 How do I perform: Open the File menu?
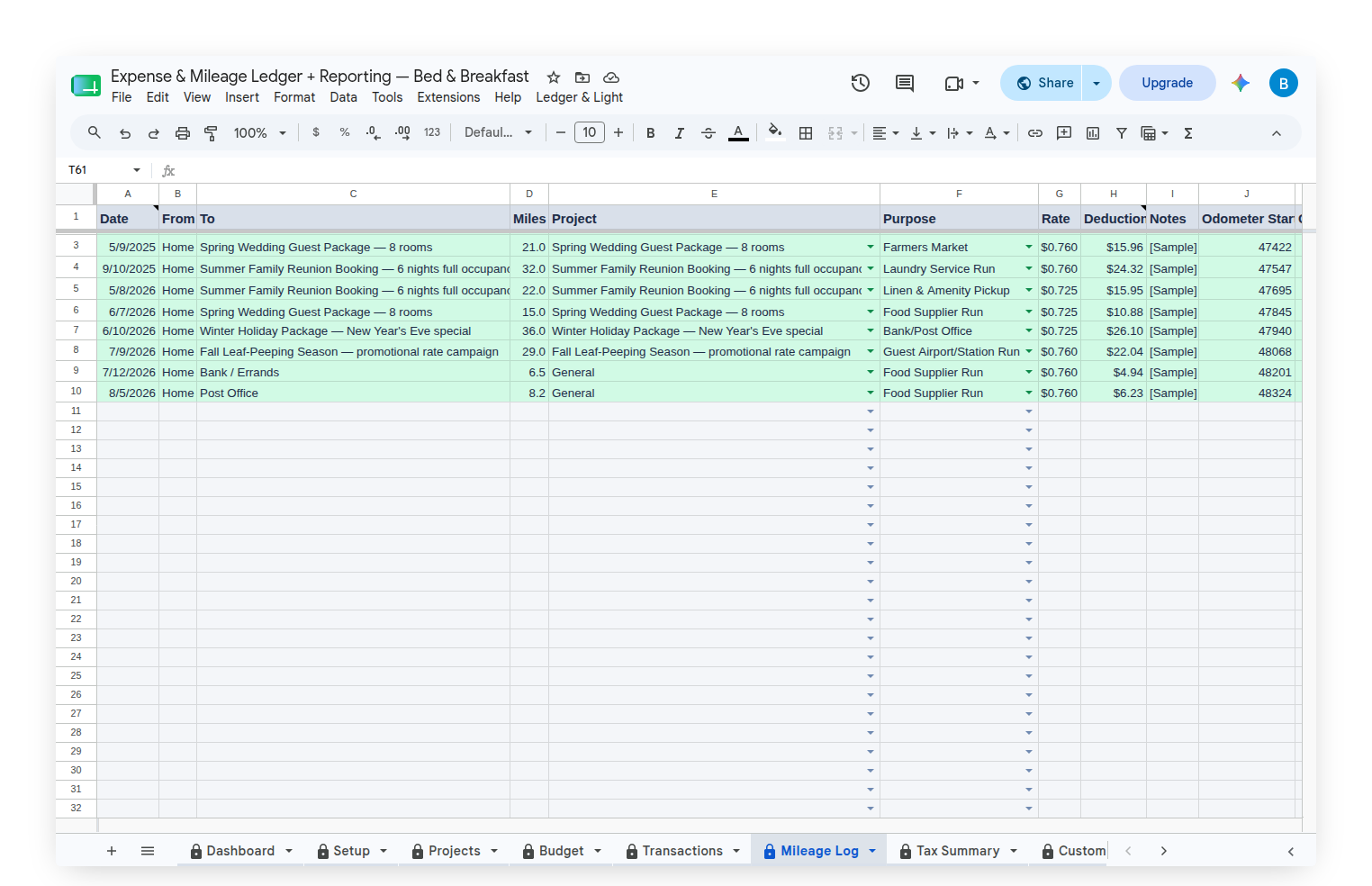122,97
